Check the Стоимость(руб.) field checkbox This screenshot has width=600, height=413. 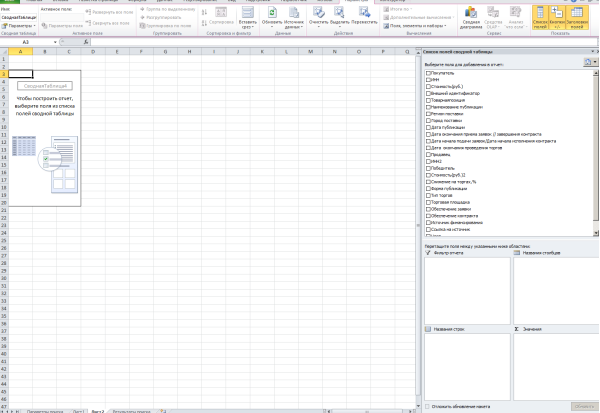tap(428, 87)
